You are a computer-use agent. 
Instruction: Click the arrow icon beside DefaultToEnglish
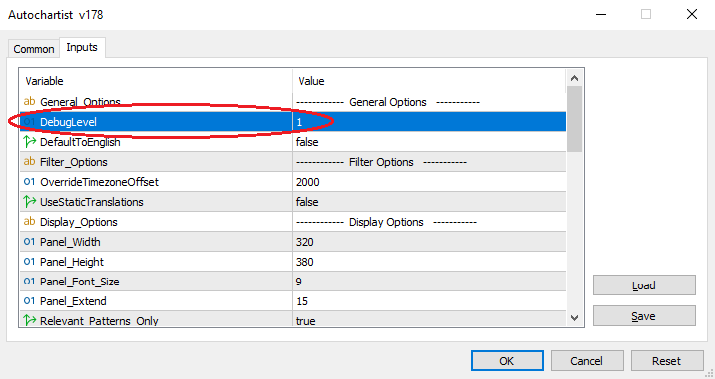(30, 142)
